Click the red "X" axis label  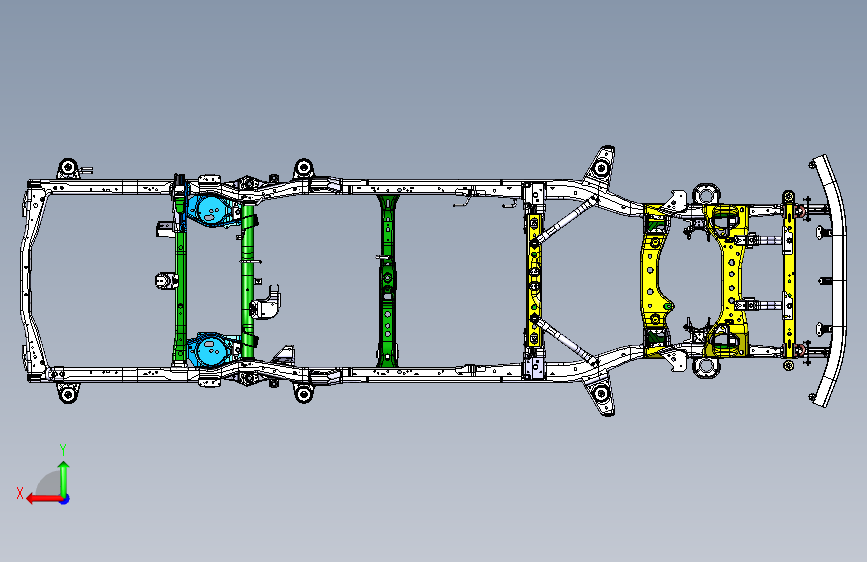point(20,493)
